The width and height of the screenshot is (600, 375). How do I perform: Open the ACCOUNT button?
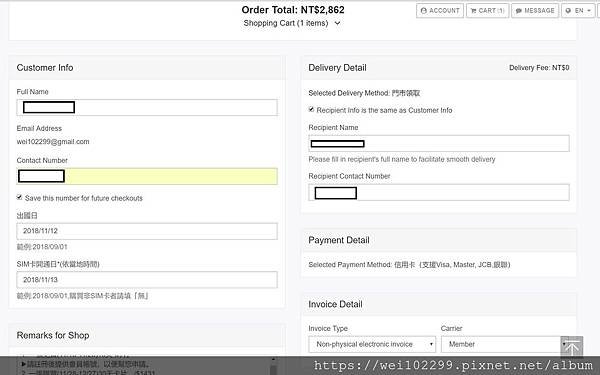click(440, 11)
